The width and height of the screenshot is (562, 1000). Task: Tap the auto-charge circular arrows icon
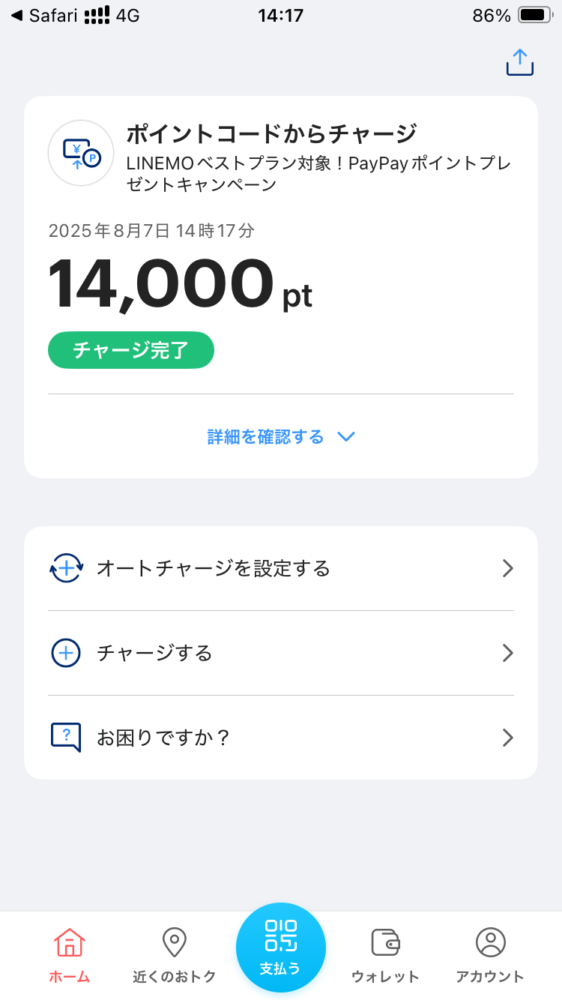pyautogui.click(x=66, y=568)
